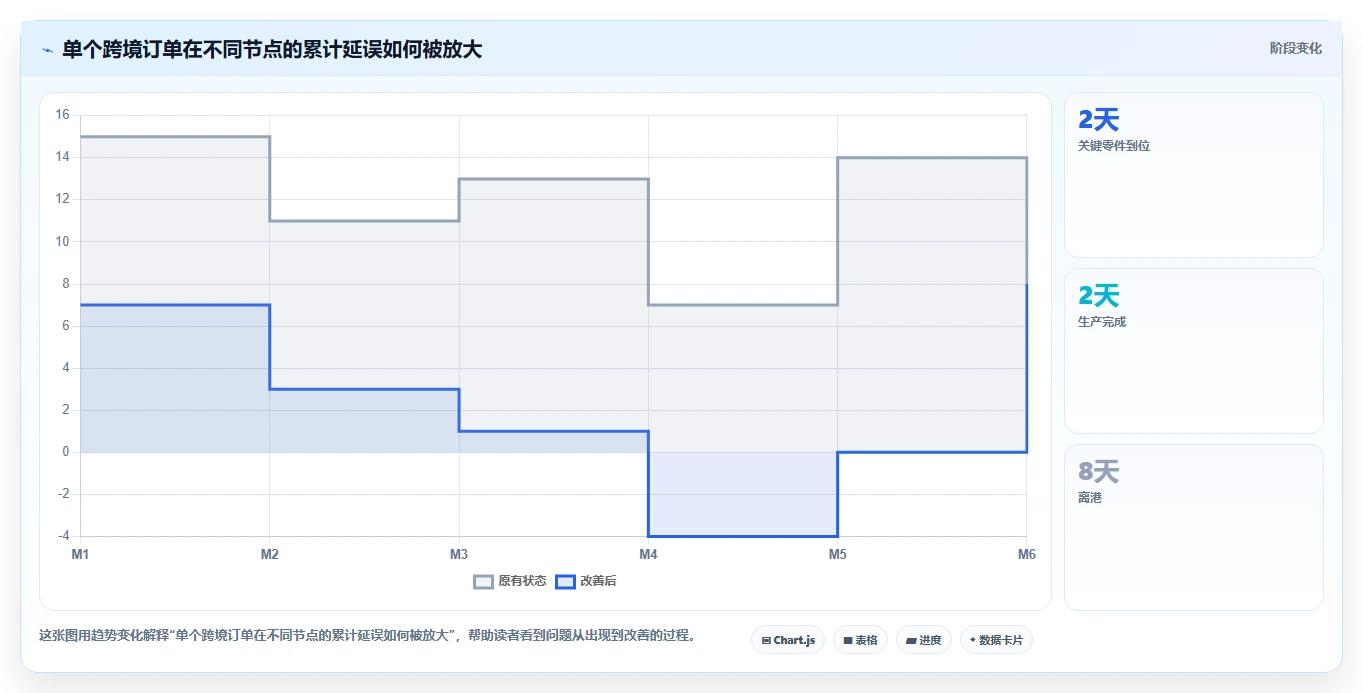Image resolution: width=1363 pixels, height=693 pixels.
Task: Click the 表格 tag
Action: tap(860, 640)
